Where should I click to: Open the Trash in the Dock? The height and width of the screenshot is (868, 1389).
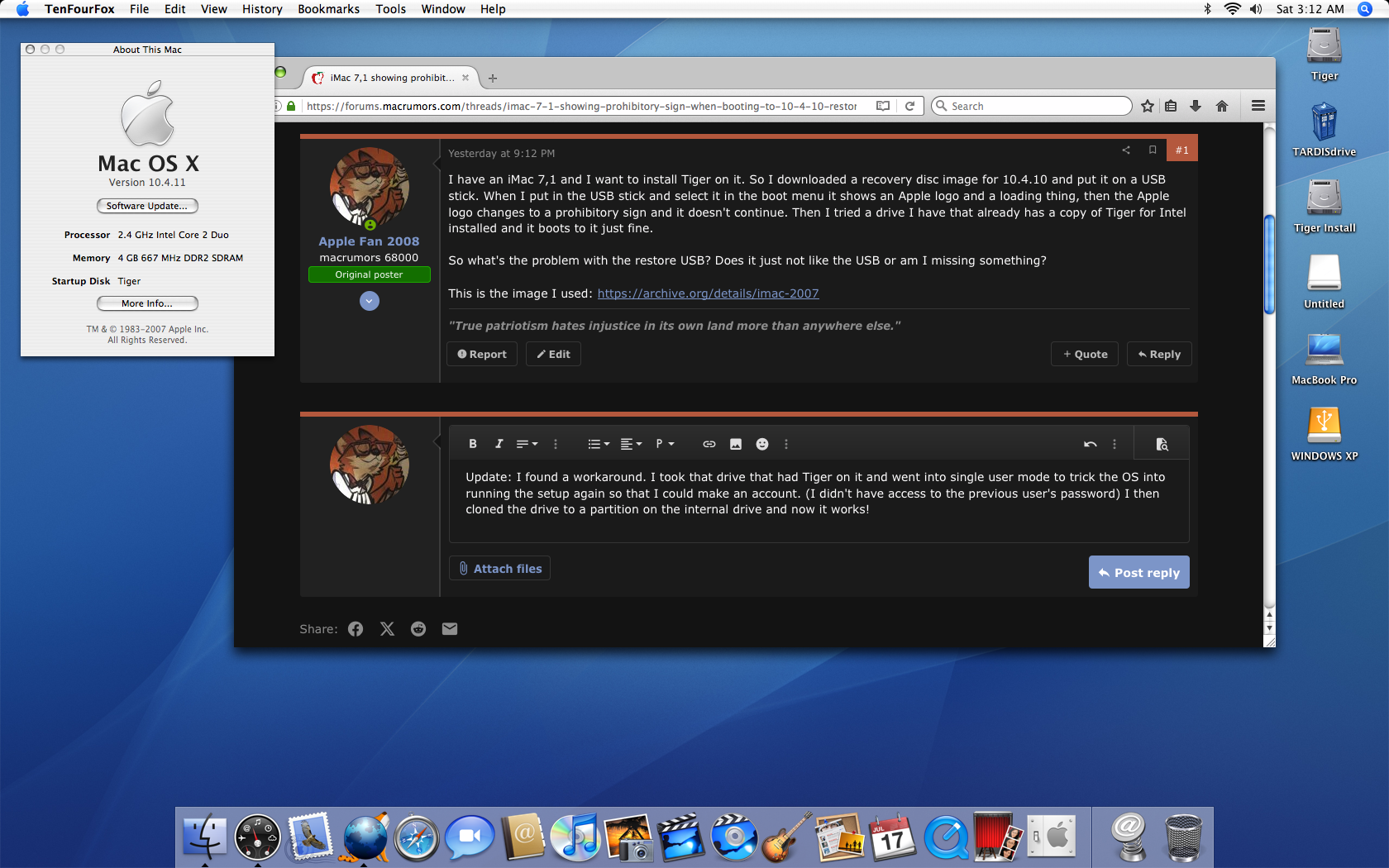click(x=1183, y=837)
